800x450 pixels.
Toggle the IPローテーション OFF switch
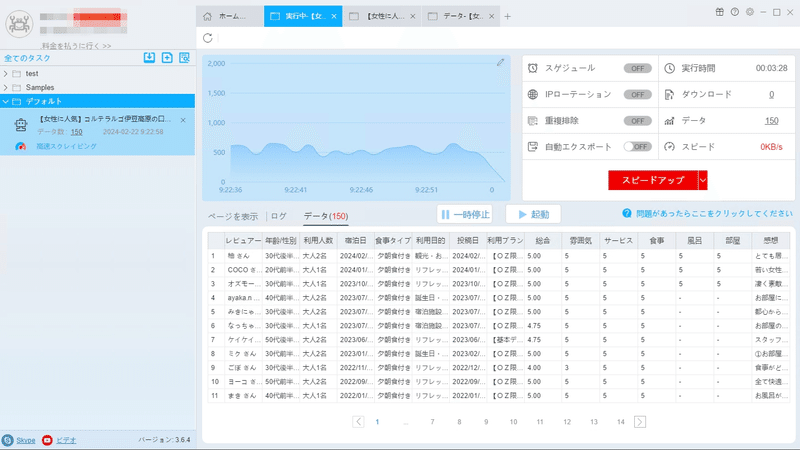point(637,94)
